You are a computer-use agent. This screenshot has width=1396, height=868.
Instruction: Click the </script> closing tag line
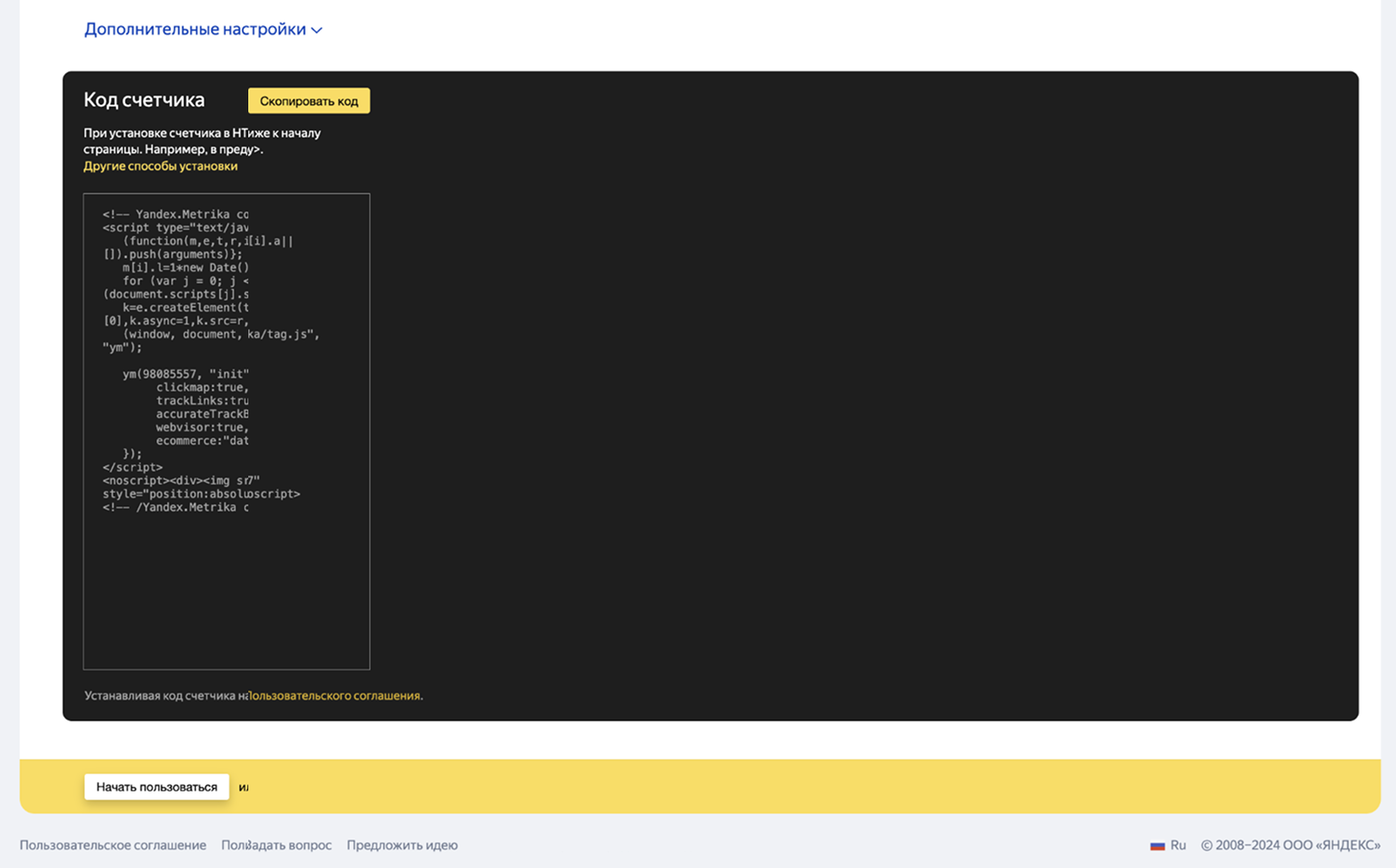[132, 467]
